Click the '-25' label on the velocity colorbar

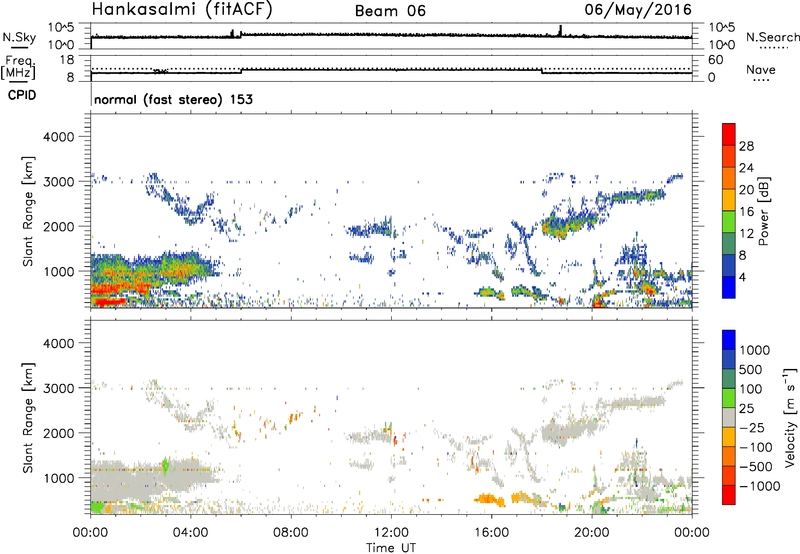point(752,428)
